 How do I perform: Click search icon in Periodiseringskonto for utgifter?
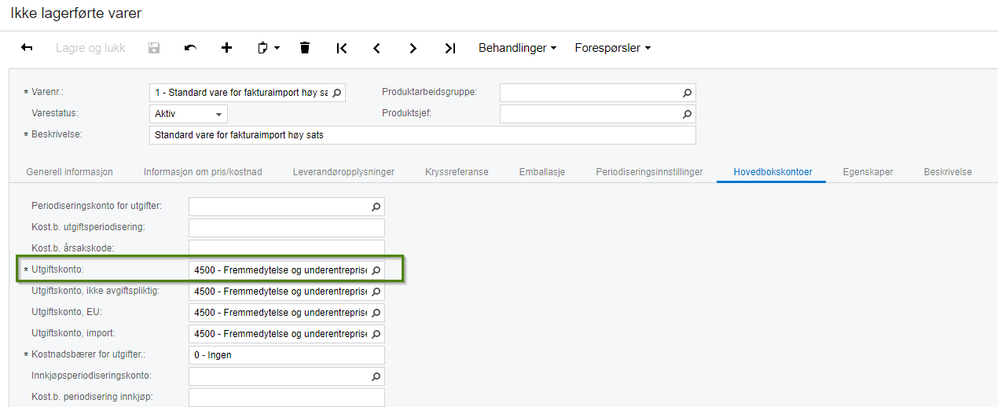tap(376, 206)
